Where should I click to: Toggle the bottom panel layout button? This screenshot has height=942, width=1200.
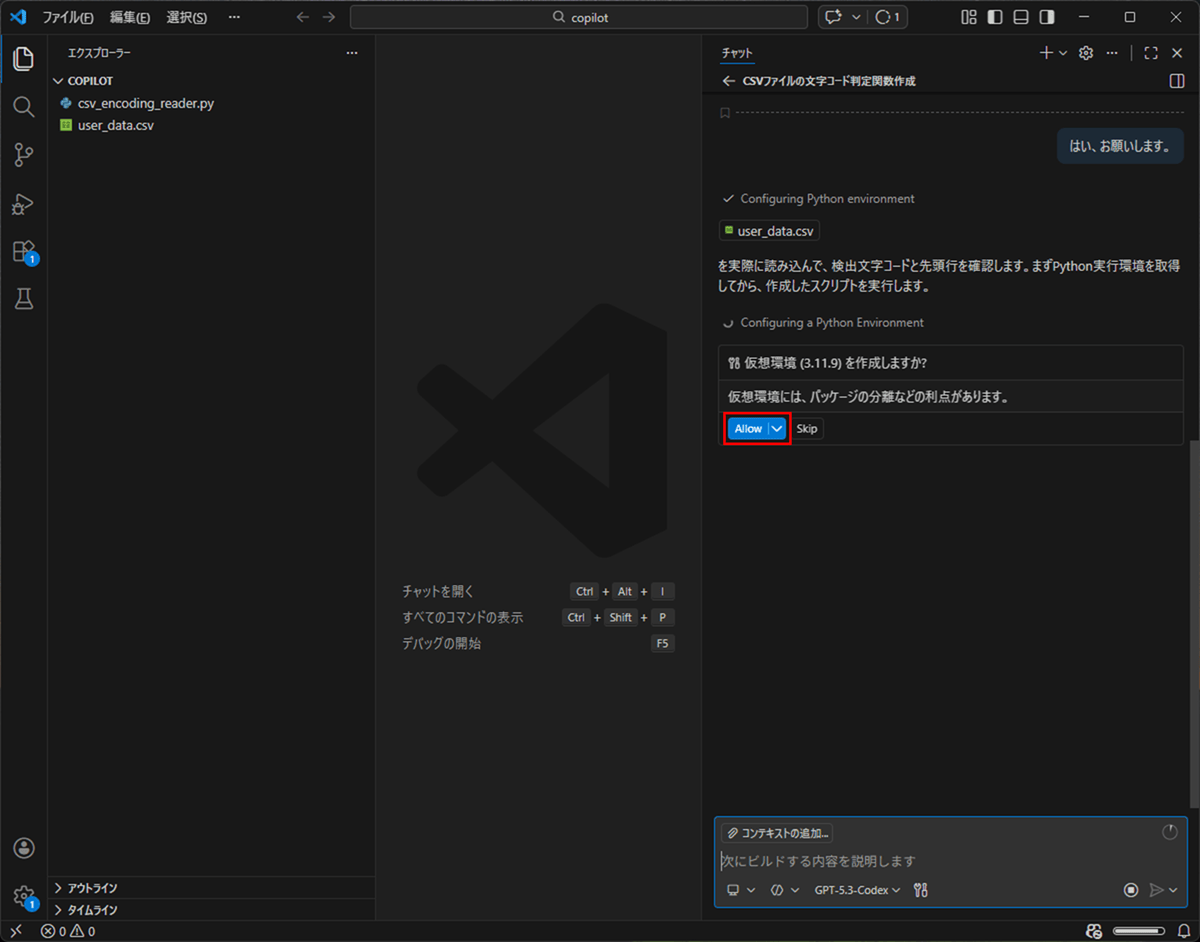pos(1020,17)
